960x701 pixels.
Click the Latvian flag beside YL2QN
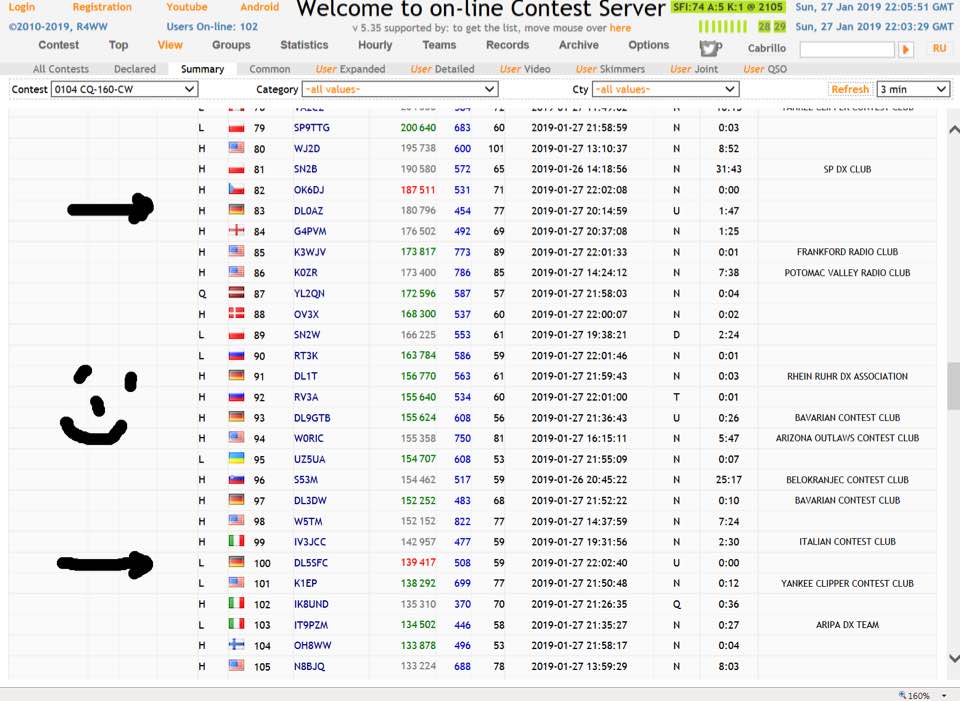point(237,294)
